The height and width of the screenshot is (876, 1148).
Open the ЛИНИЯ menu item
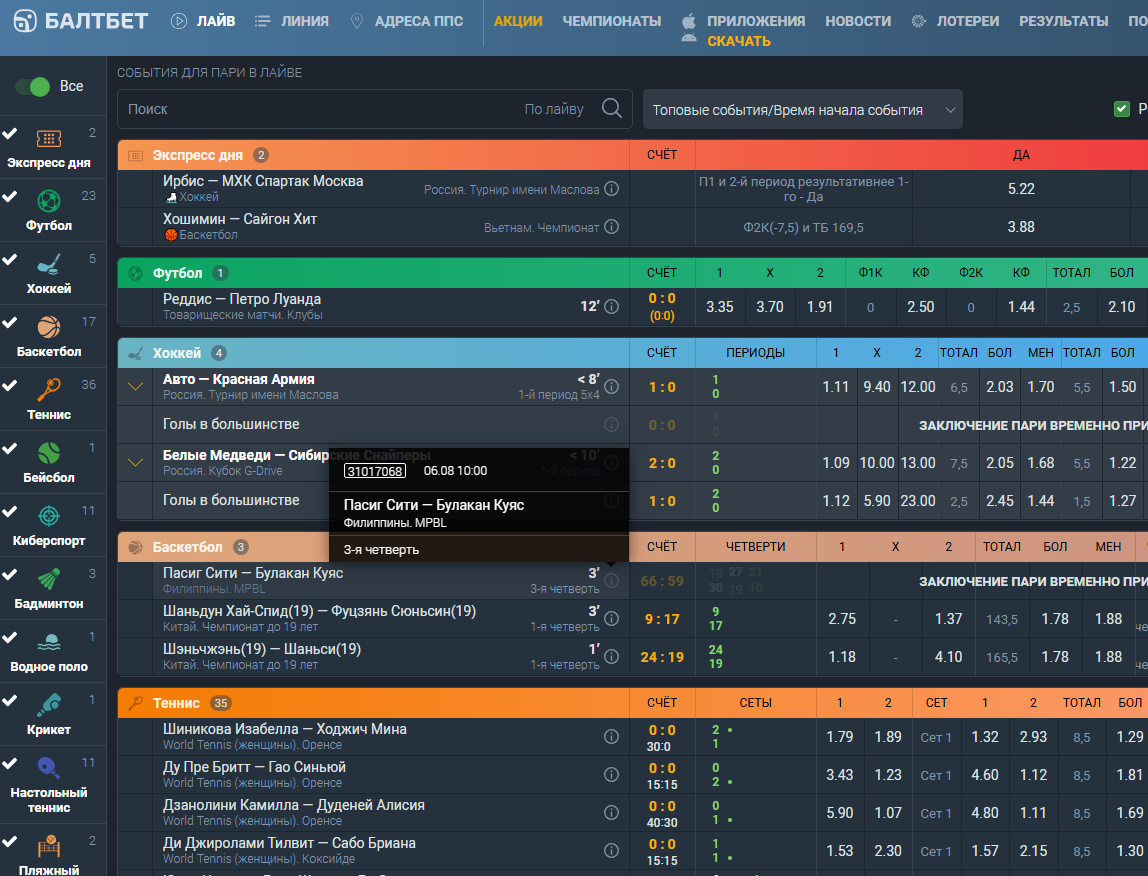(291, 21)
